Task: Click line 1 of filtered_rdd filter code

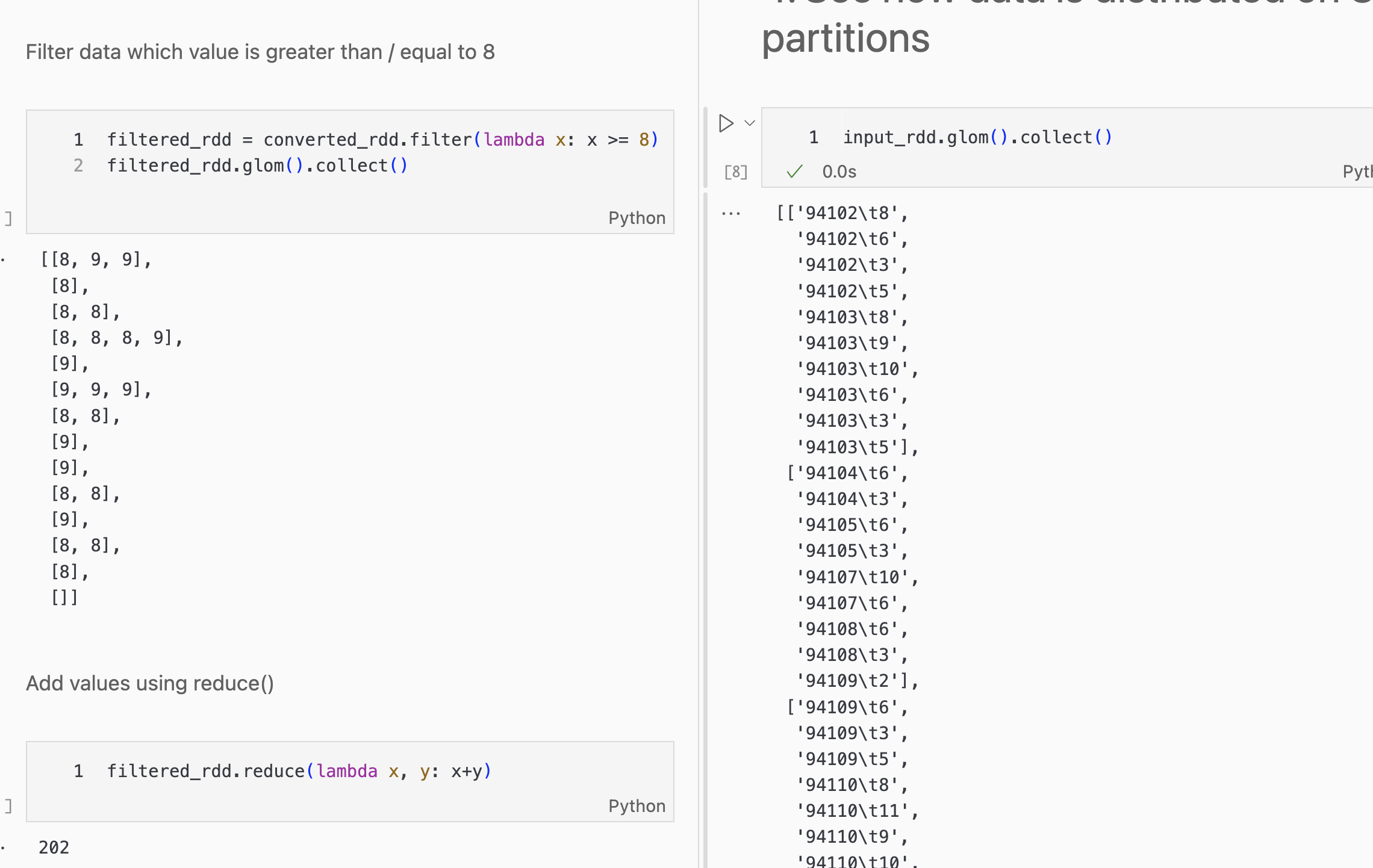Action: point(382,140)
